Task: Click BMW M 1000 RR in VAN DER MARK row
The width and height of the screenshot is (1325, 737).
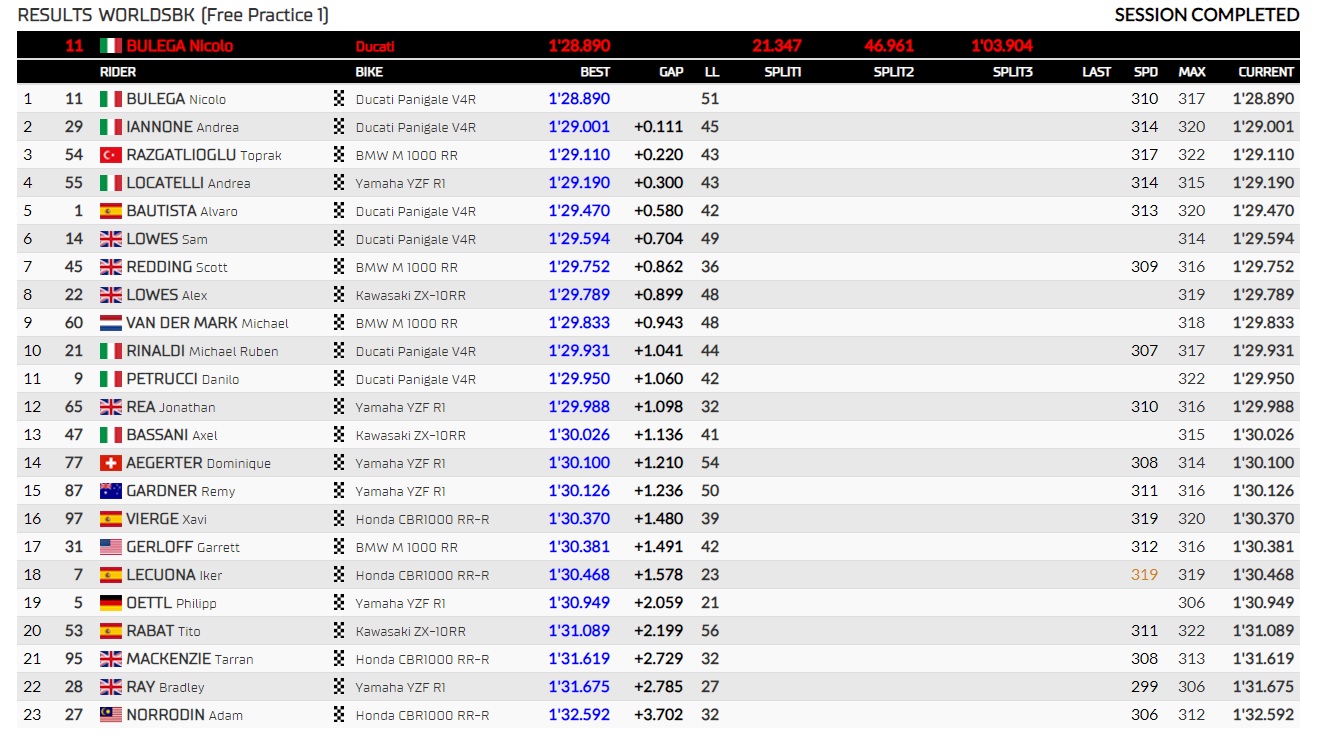Action: point(407,323)
